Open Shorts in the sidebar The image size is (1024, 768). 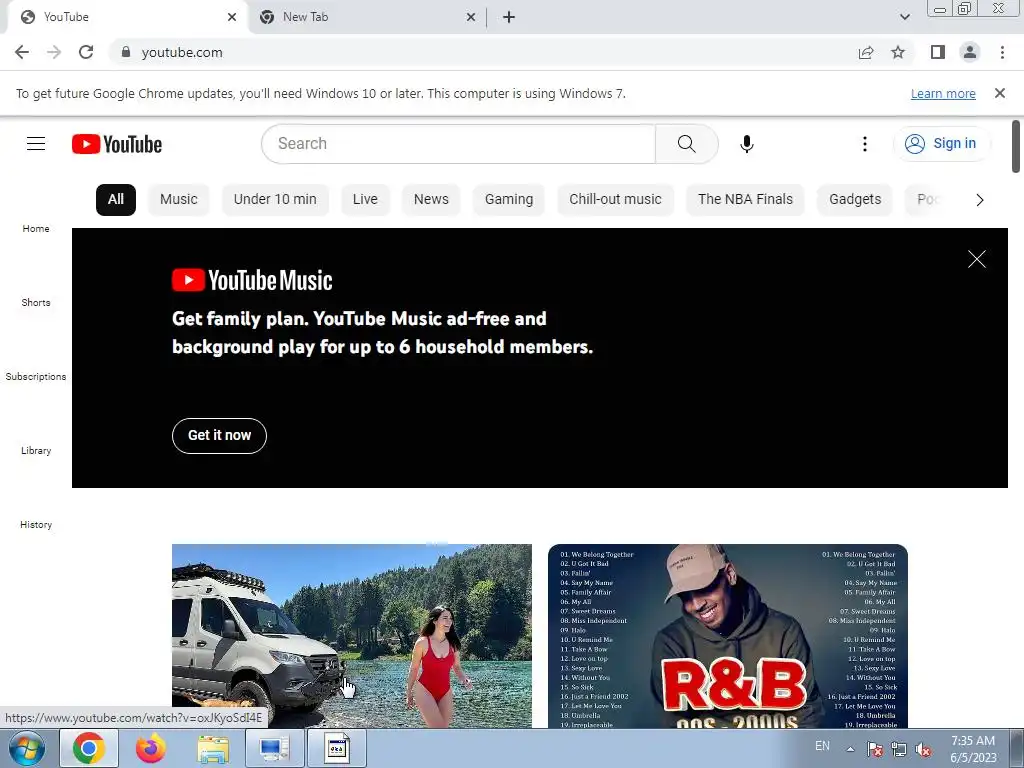(x=36, y=302)
